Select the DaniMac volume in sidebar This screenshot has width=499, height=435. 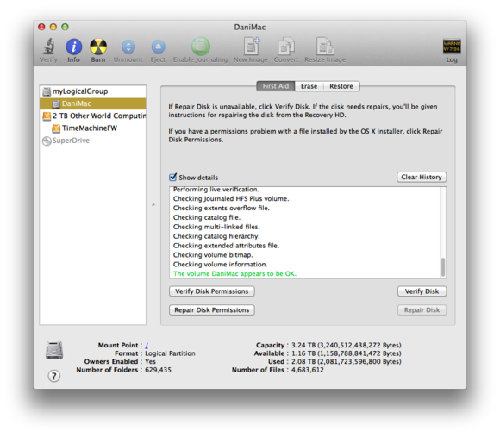(93, 104)
